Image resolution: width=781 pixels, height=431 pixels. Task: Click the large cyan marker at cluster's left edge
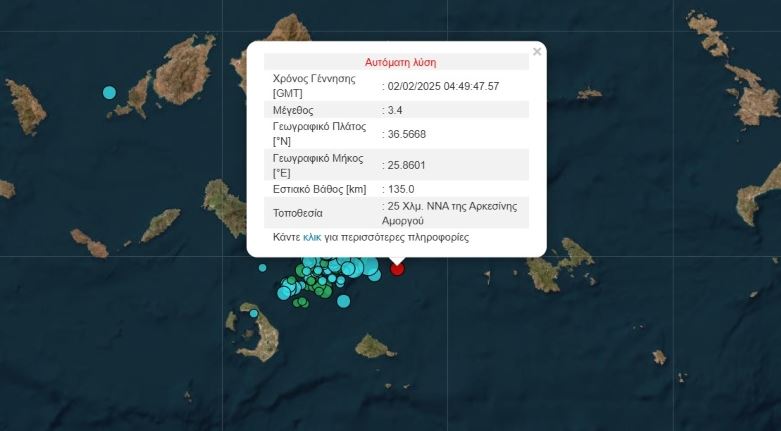[285, 292]
